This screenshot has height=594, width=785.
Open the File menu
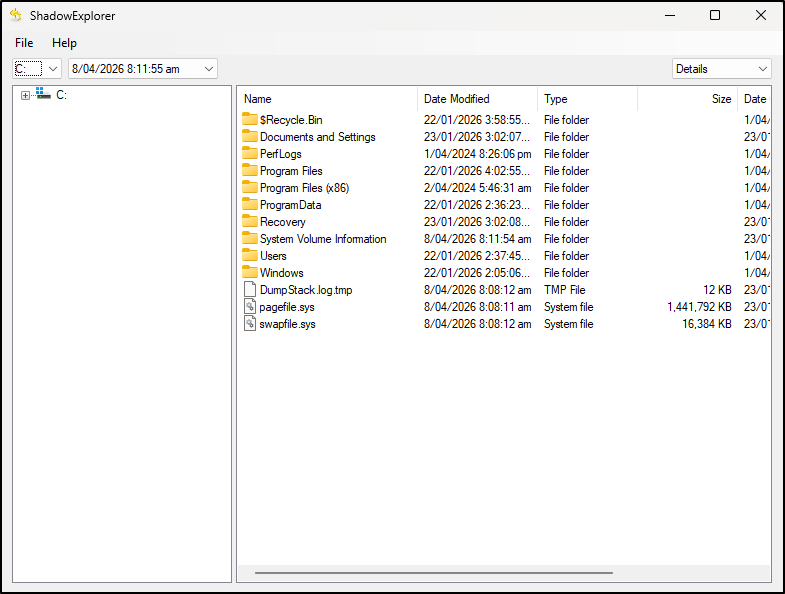coord(24,43)
